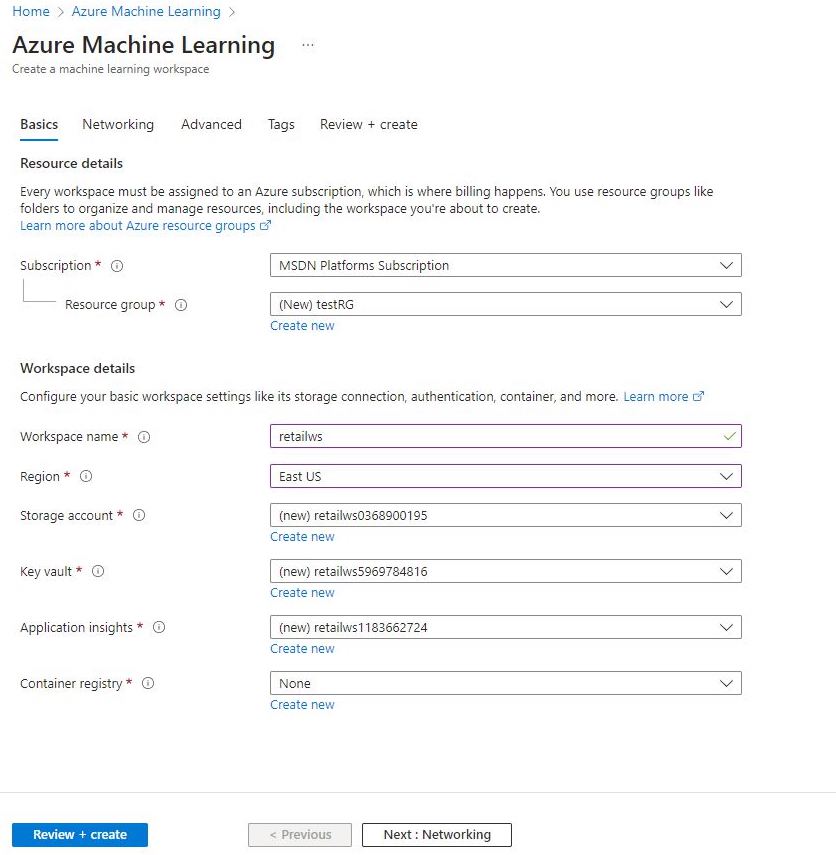Image resolution: width=836 pixels, height=855 pixels.
Task: Open the Tags tab
Action: tap(281, 124)
